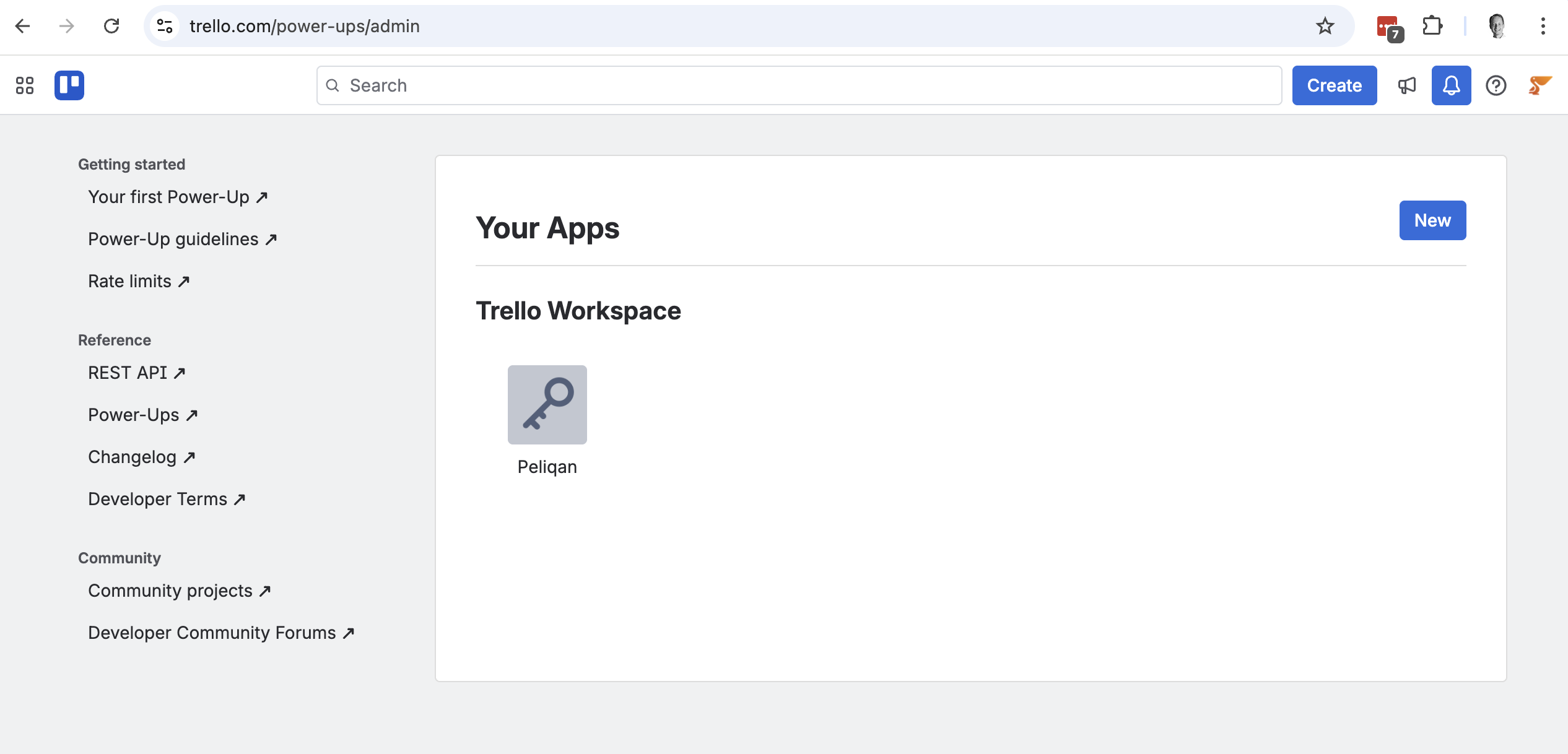The width and height of the screenshot is (1568, 754).
Task: Open Your first Power-Up link
Action: (x=178, y=197)
